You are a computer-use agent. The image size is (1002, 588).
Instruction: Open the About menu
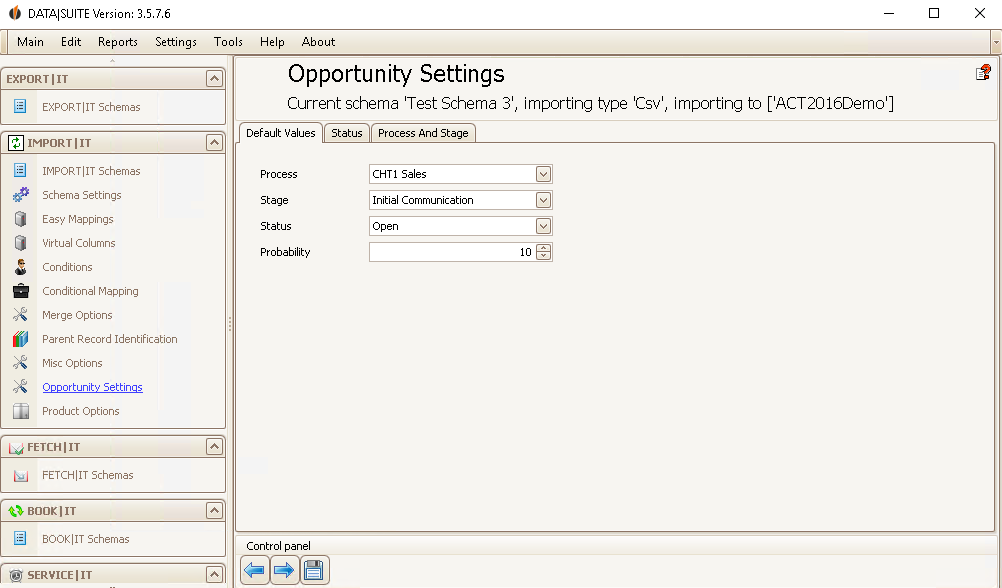click(x=318, y=42)
